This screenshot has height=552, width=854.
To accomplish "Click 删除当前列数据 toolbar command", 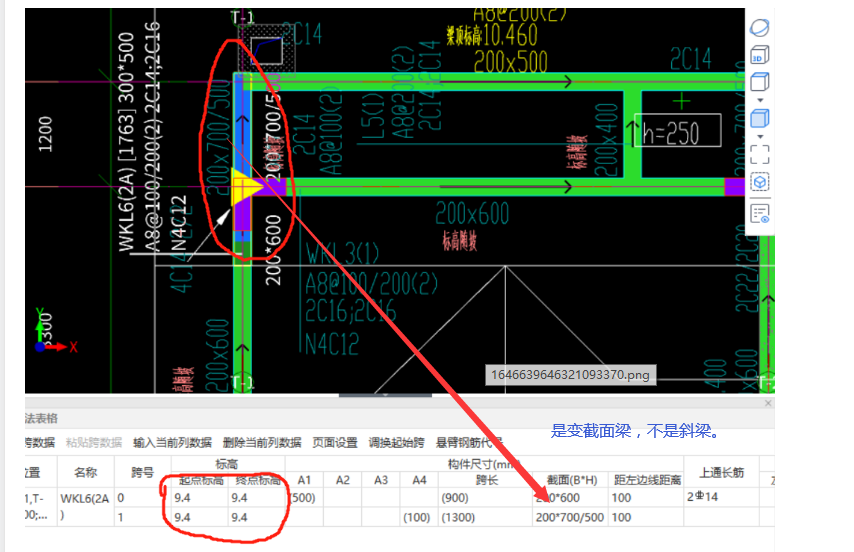I will click(261, 443).
